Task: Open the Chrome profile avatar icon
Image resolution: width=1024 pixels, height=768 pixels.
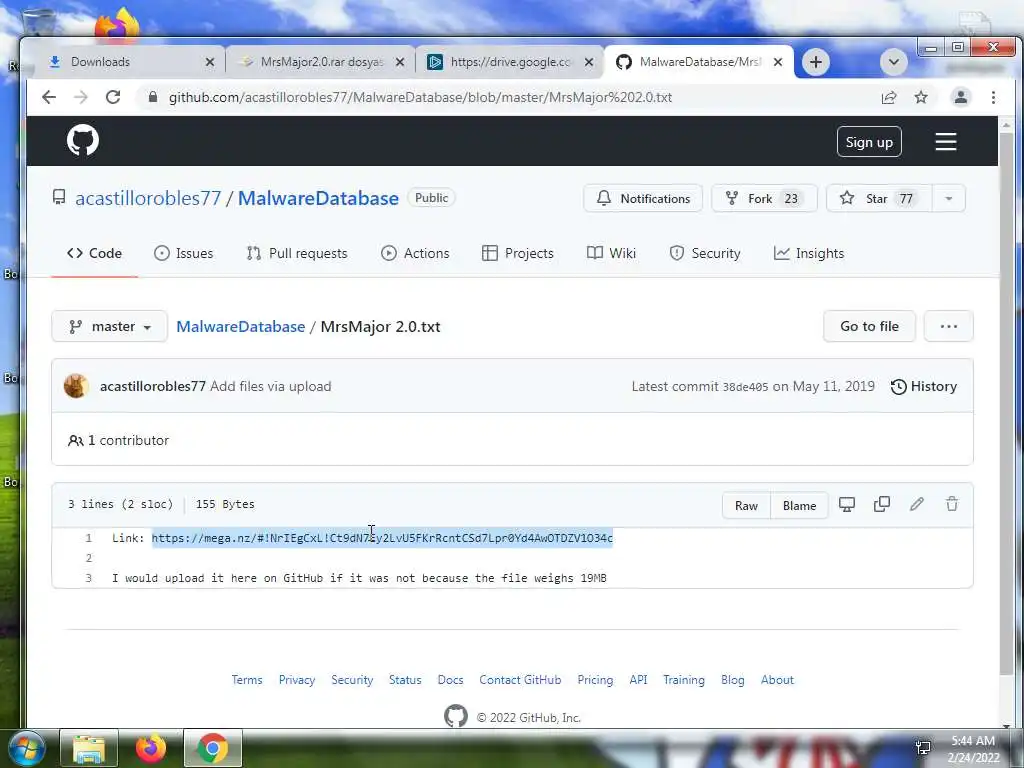Action: coord(961,97)
